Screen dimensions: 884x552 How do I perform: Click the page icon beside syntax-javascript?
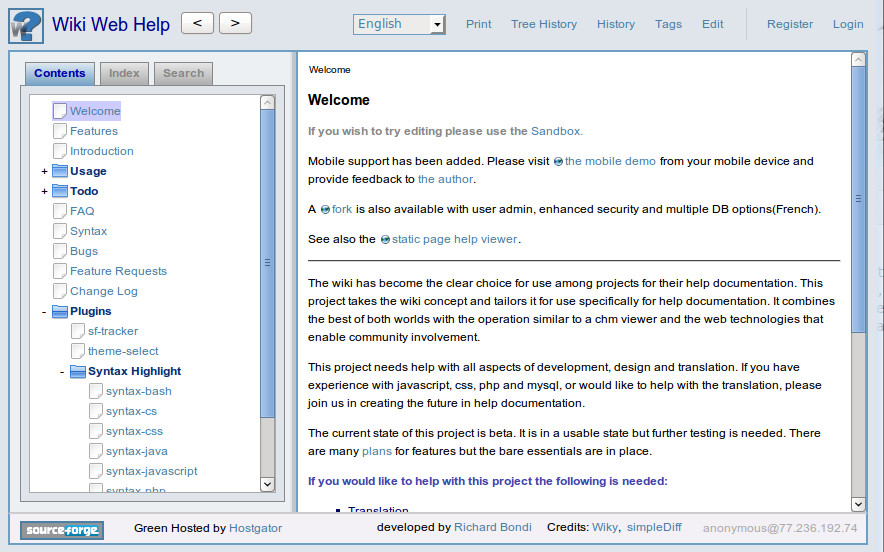(x=96, y=471)
